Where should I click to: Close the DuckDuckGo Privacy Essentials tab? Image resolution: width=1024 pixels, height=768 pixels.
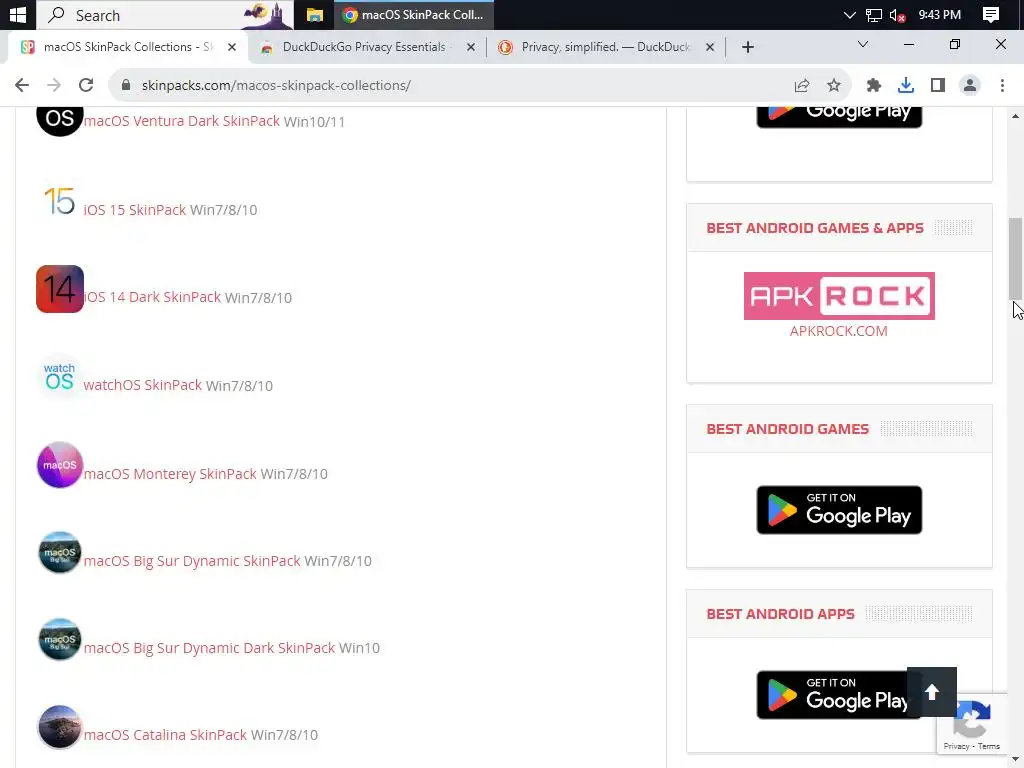pyautogui.click(x=470, y=47)
